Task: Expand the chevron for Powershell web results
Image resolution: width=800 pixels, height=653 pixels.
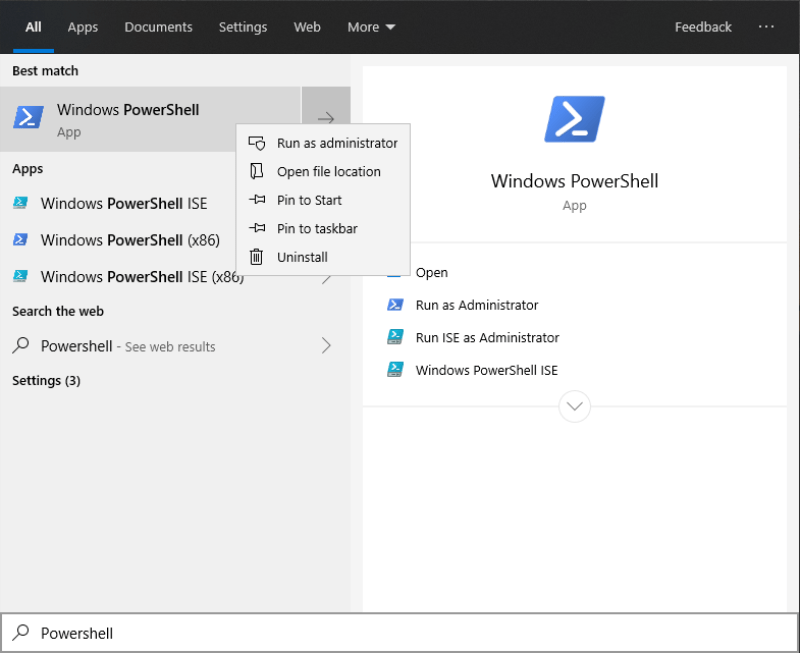Action: pyautogui.click(x=326, y=346)
